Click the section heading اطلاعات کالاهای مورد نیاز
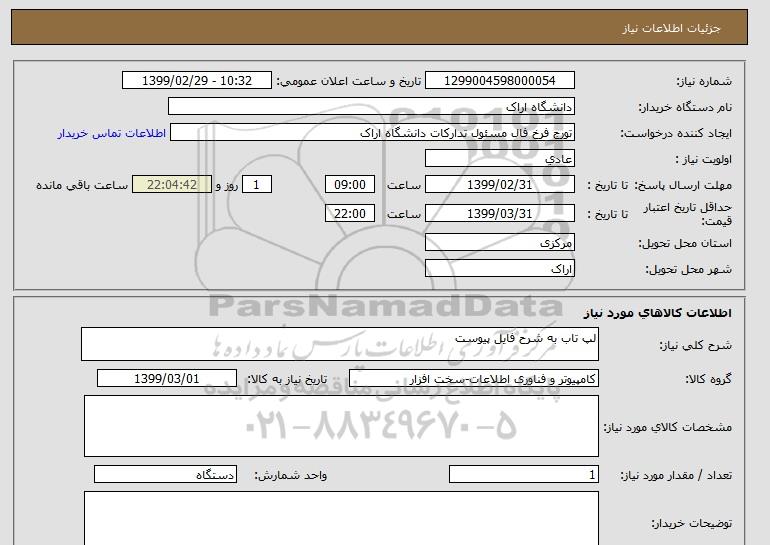This screenshot has height=545, width=770. [658, 313]
